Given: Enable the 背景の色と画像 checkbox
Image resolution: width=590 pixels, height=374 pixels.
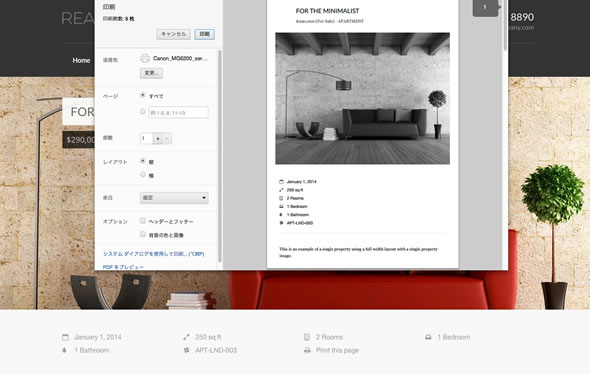Looking at the screenshot, I should pyautogui.click(x=143, y=234).
